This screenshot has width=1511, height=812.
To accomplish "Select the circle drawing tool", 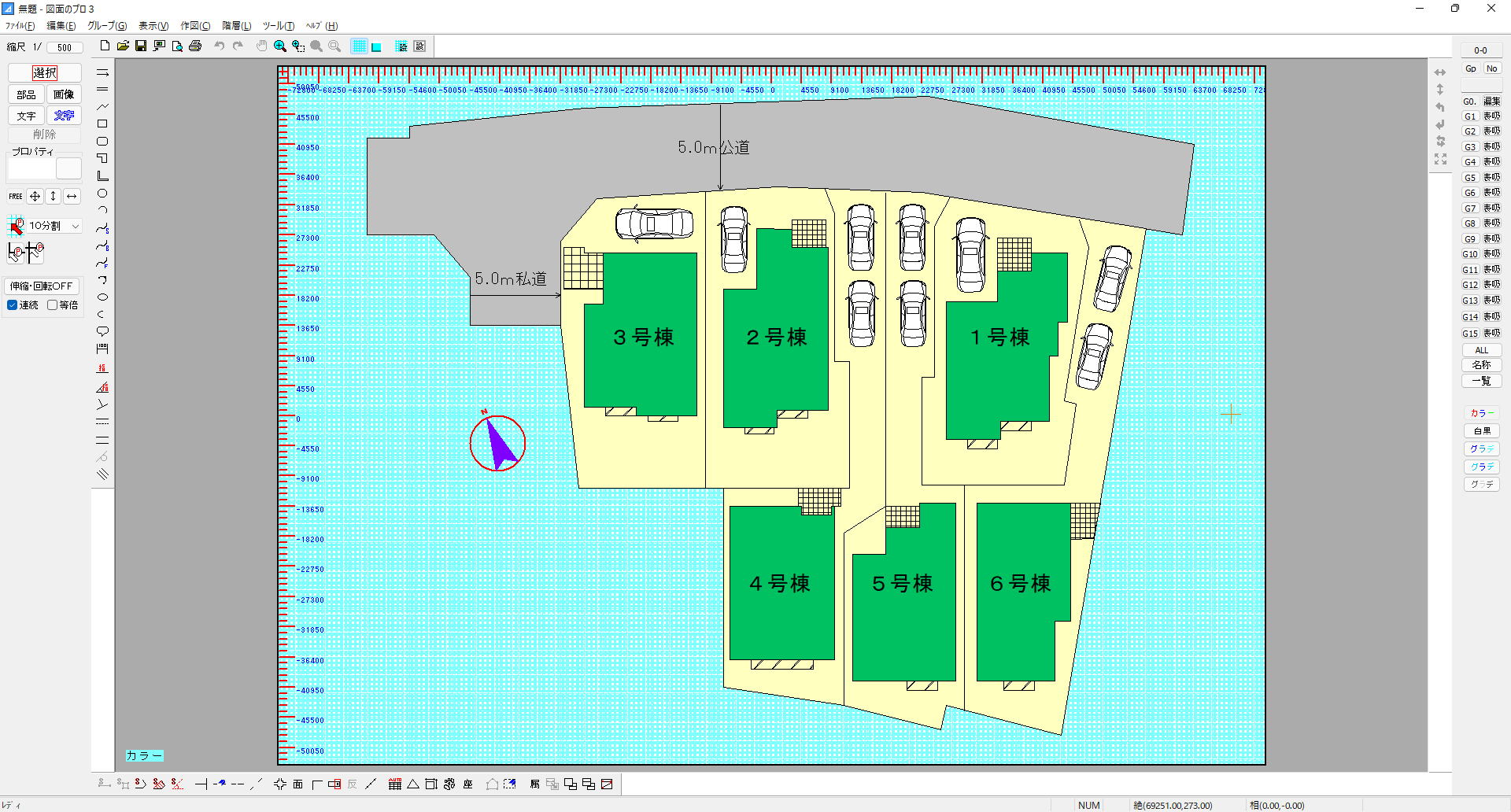I will [x=102, y=194].
